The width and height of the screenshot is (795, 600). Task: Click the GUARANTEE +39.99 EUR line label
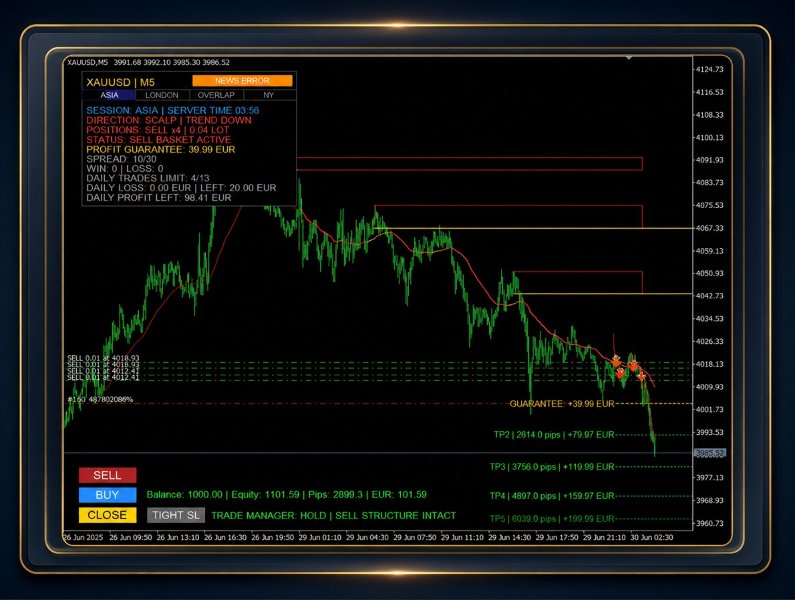pyautogui.click(x=562, y=404)
